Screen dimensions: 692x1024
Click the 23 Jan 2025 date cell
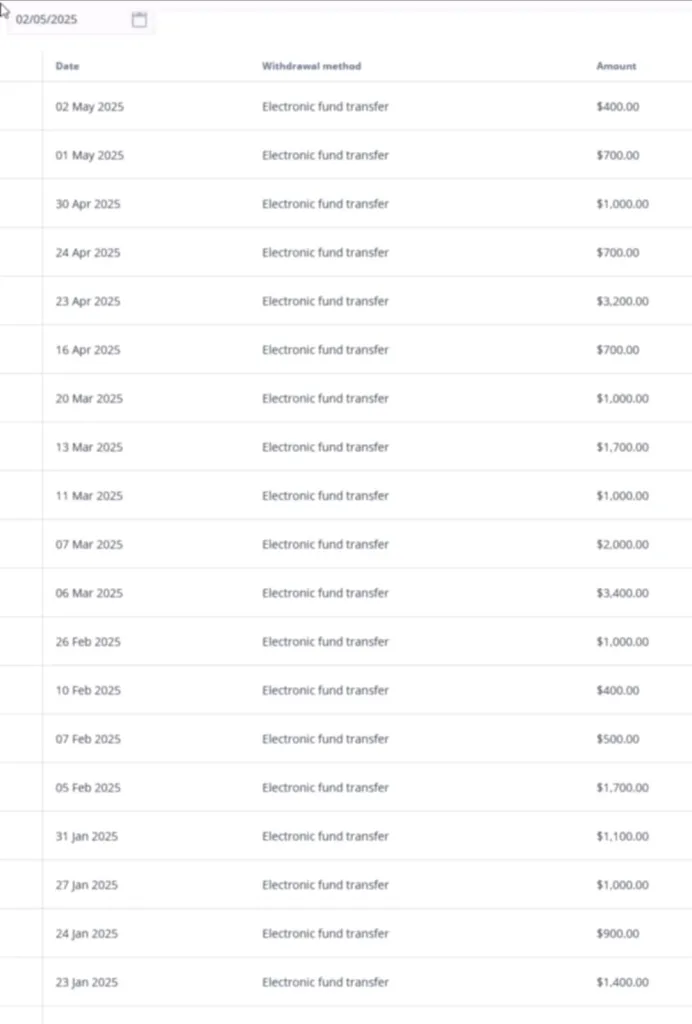coord(86,983)
